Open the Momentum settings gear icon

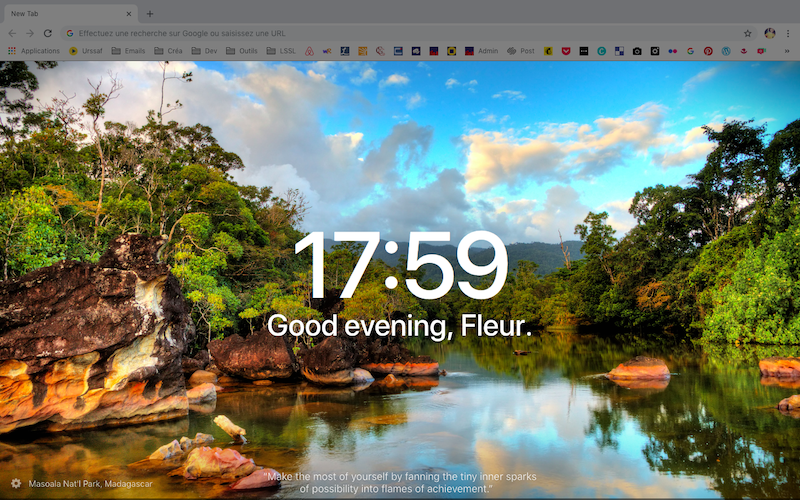tap(15, 483)
